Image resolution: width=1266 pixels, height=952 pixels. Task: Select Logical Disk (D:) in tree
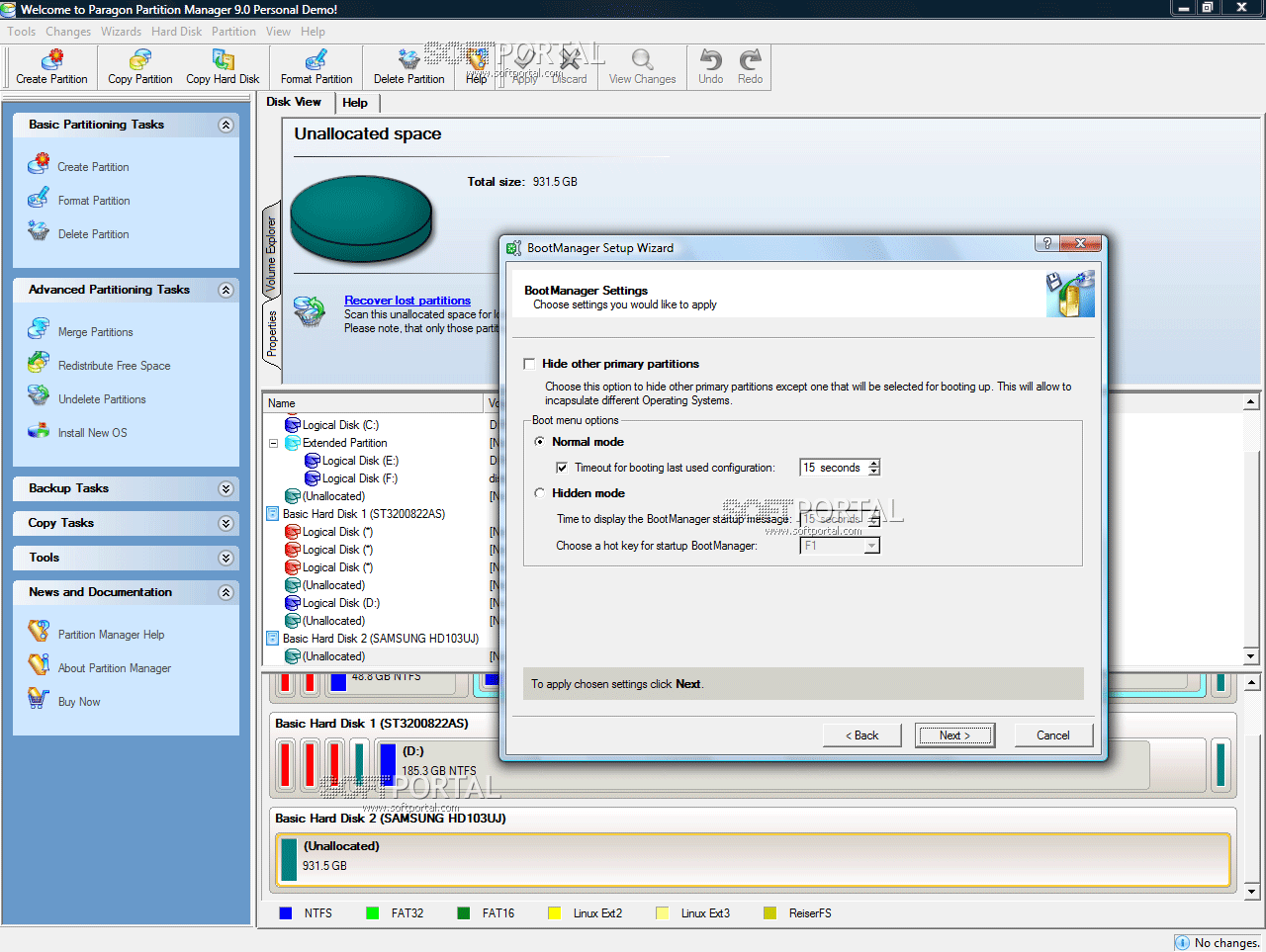pyautogui.click(x=340, y=603)
